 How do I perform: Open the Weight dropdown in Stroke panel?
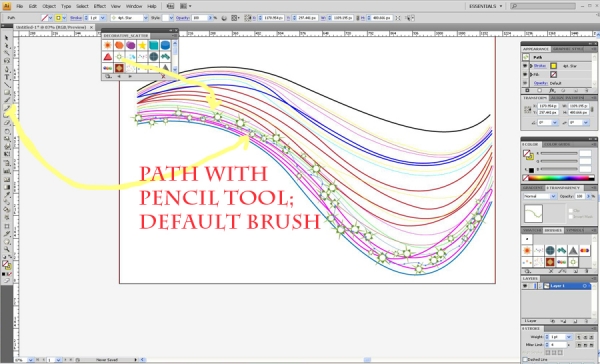tap(569, 337)
